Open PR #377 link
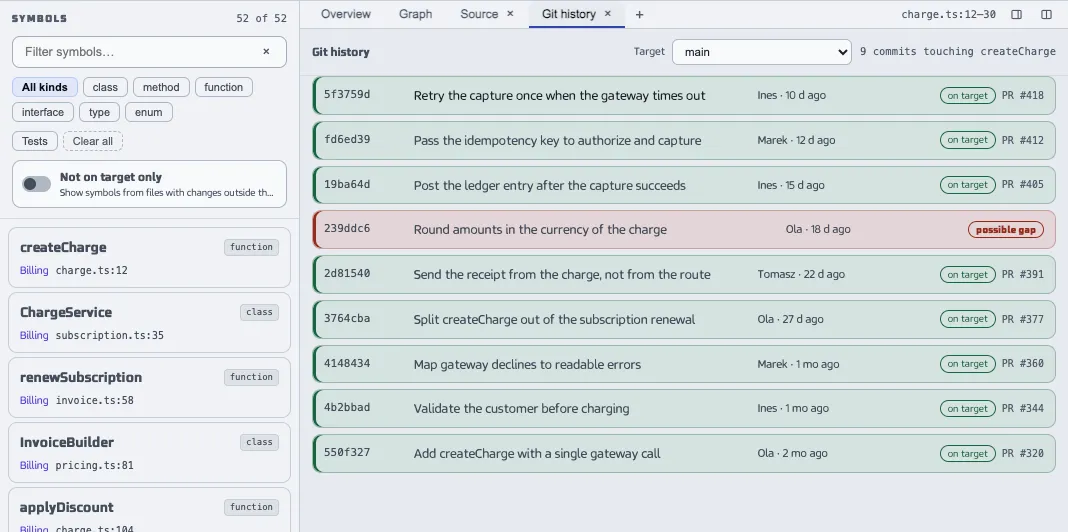 tap(1022, 319)
